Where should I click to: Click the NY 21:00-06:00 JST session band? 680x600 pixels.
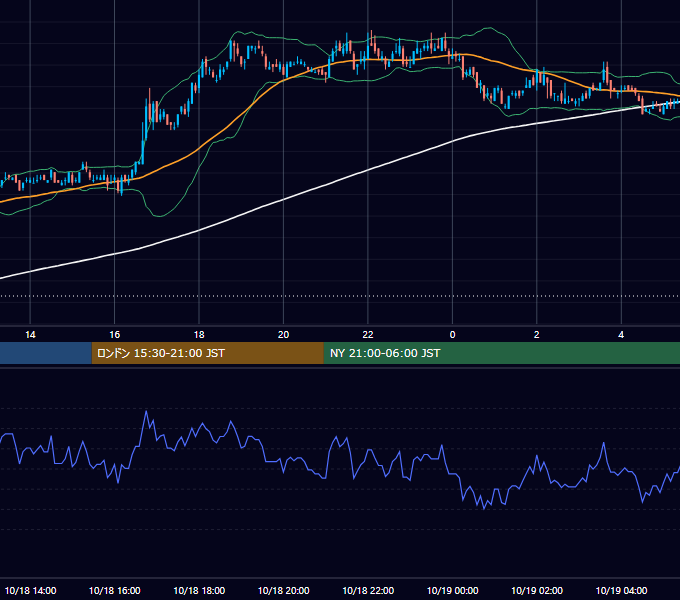point(502,353)
